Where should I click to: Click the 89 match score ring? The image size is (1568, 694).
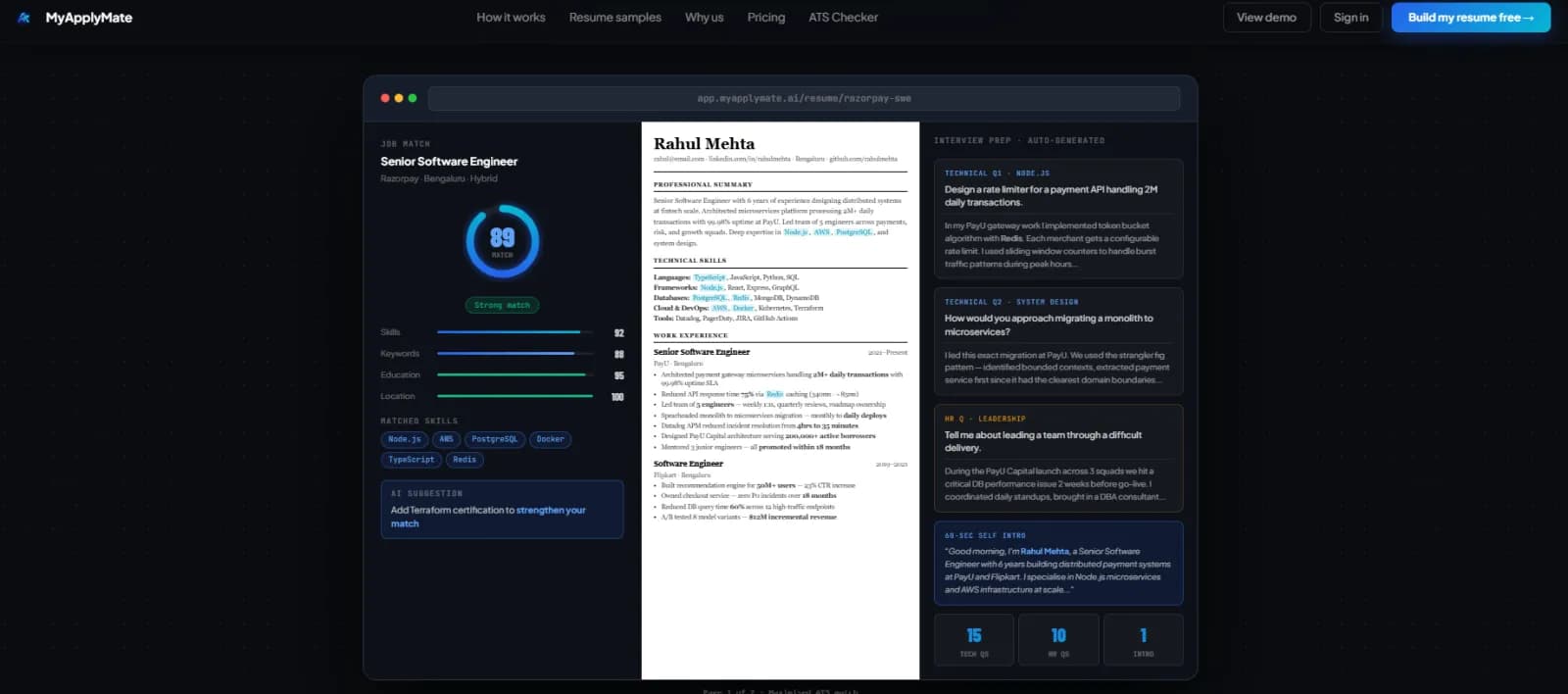pos(502,241)
